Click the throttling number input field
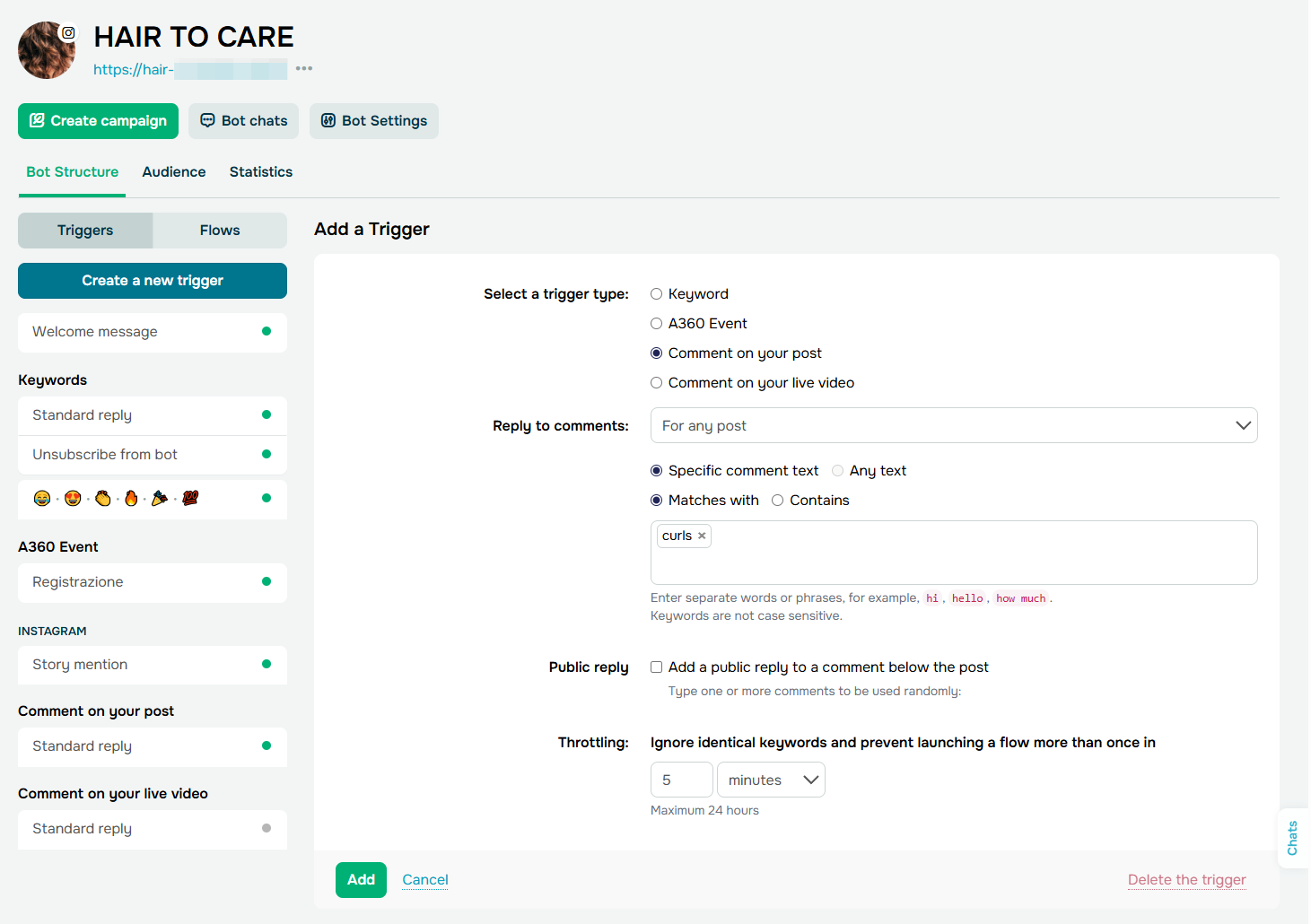The height and width of the screenshot is (924, 1311). (x=681, y=780)
